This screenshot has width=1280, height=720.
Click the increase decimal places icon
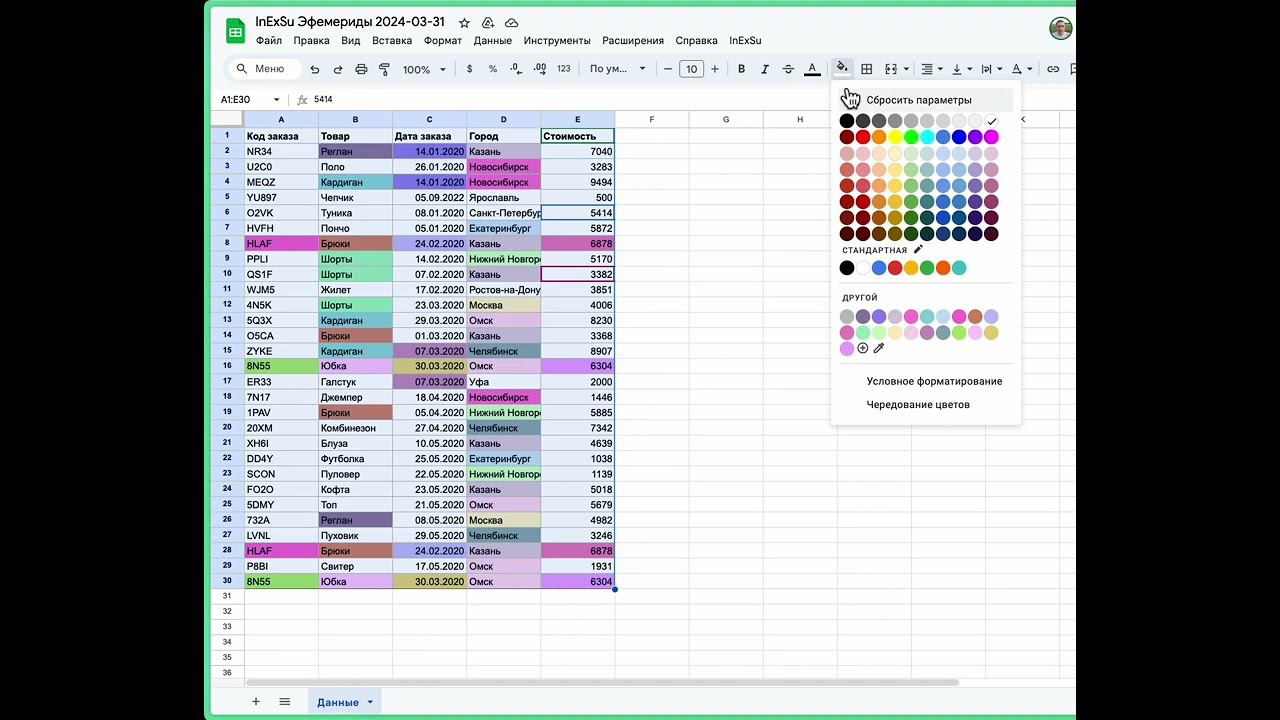540,69
